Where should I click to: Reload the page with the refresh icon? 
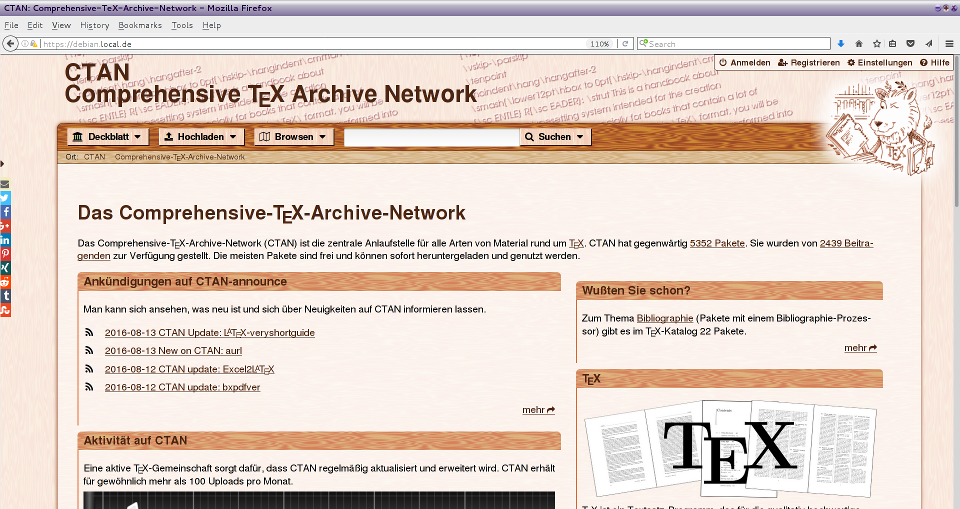[625, 43]
